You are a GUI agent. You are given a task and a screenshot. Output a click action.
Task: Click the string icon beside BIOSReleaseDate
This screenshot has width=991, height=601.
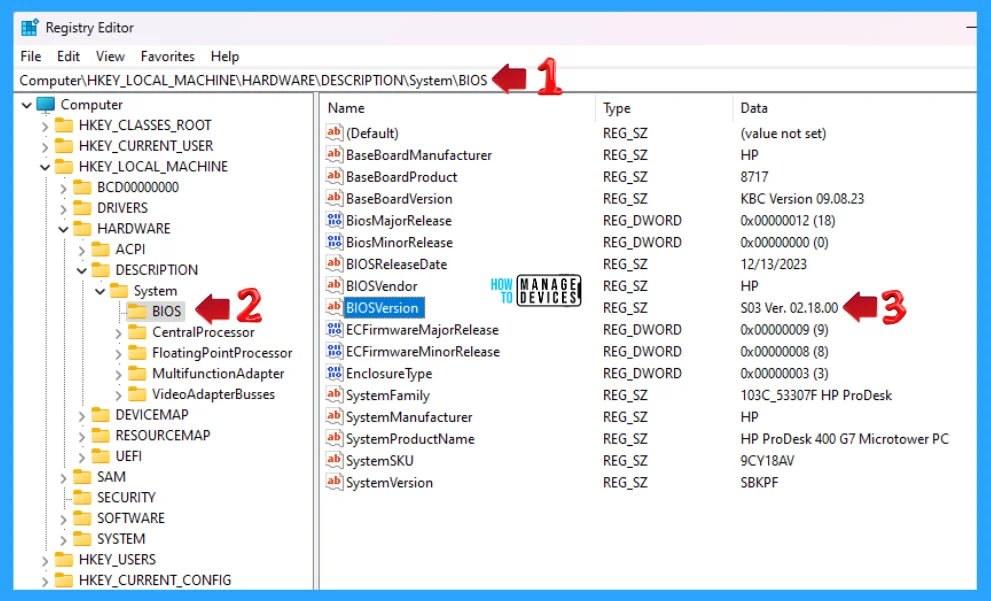pyautogui.click(x=334, y=264)
